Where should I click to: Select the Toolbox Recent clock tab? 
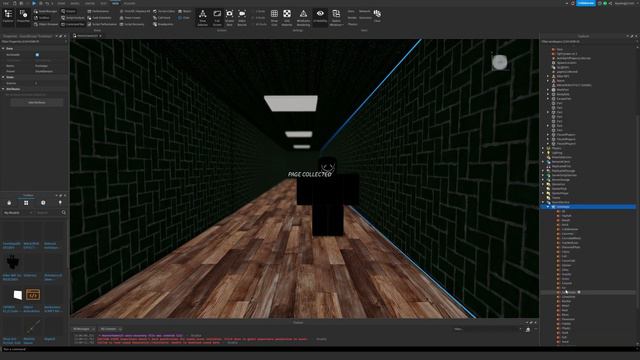point(43,203)
